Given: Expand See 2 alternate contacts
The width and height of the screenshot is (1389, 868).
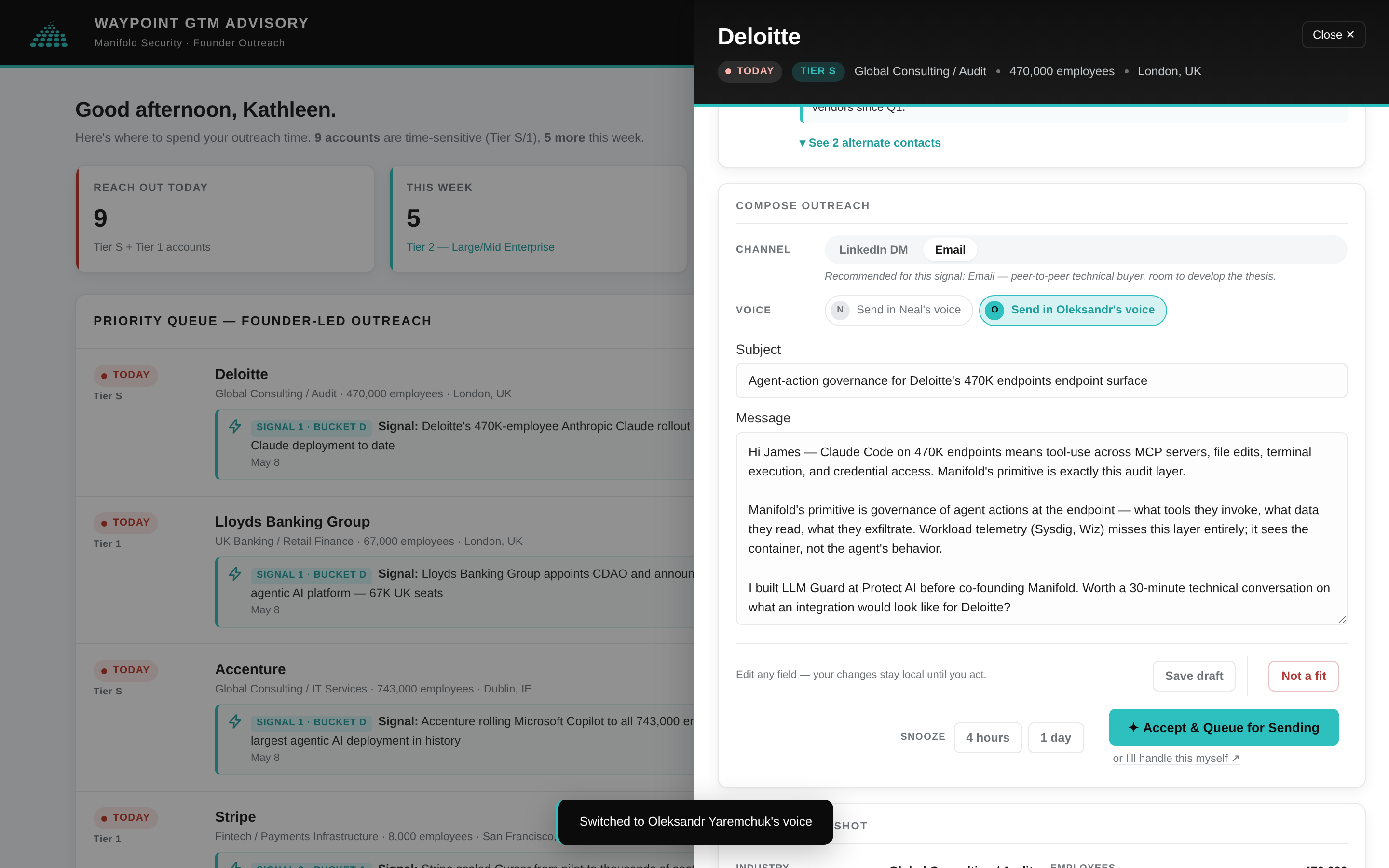Looking at the screenshot, I should 870,143.
